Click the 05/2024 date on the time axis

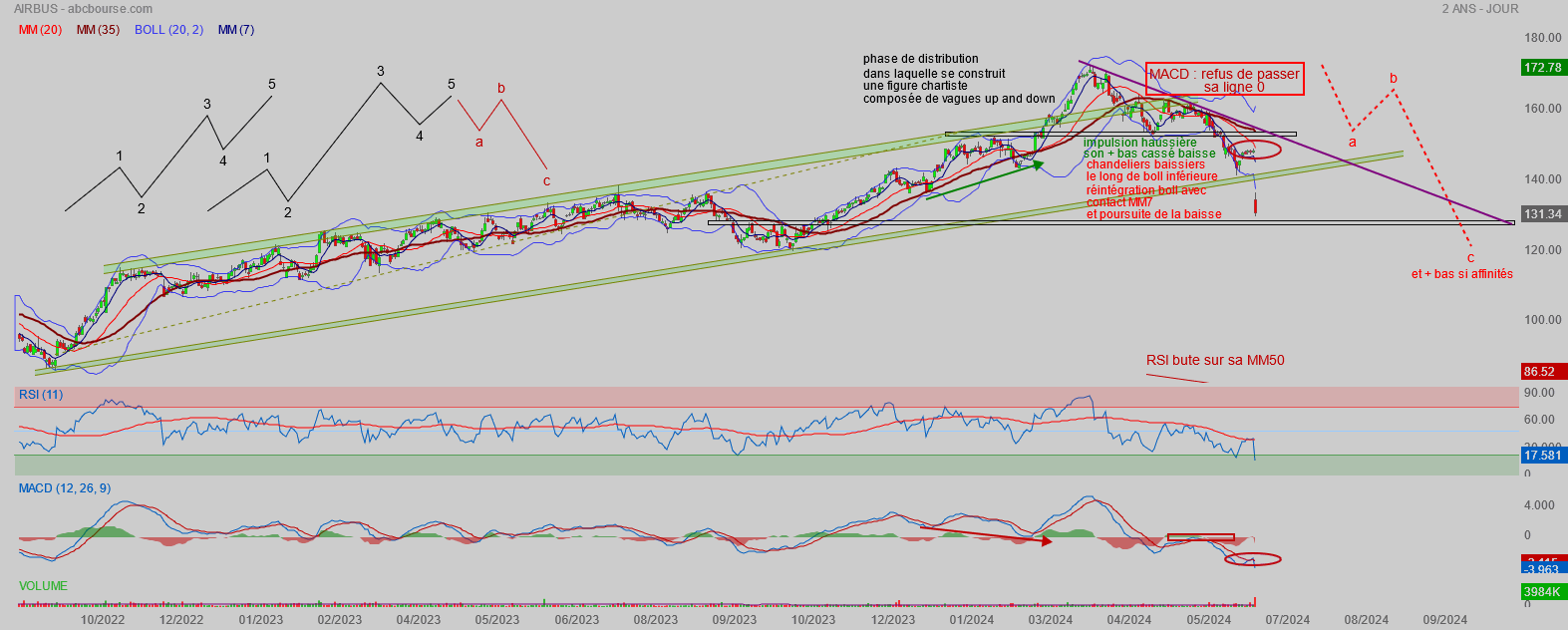click(x=1209, y=620)
